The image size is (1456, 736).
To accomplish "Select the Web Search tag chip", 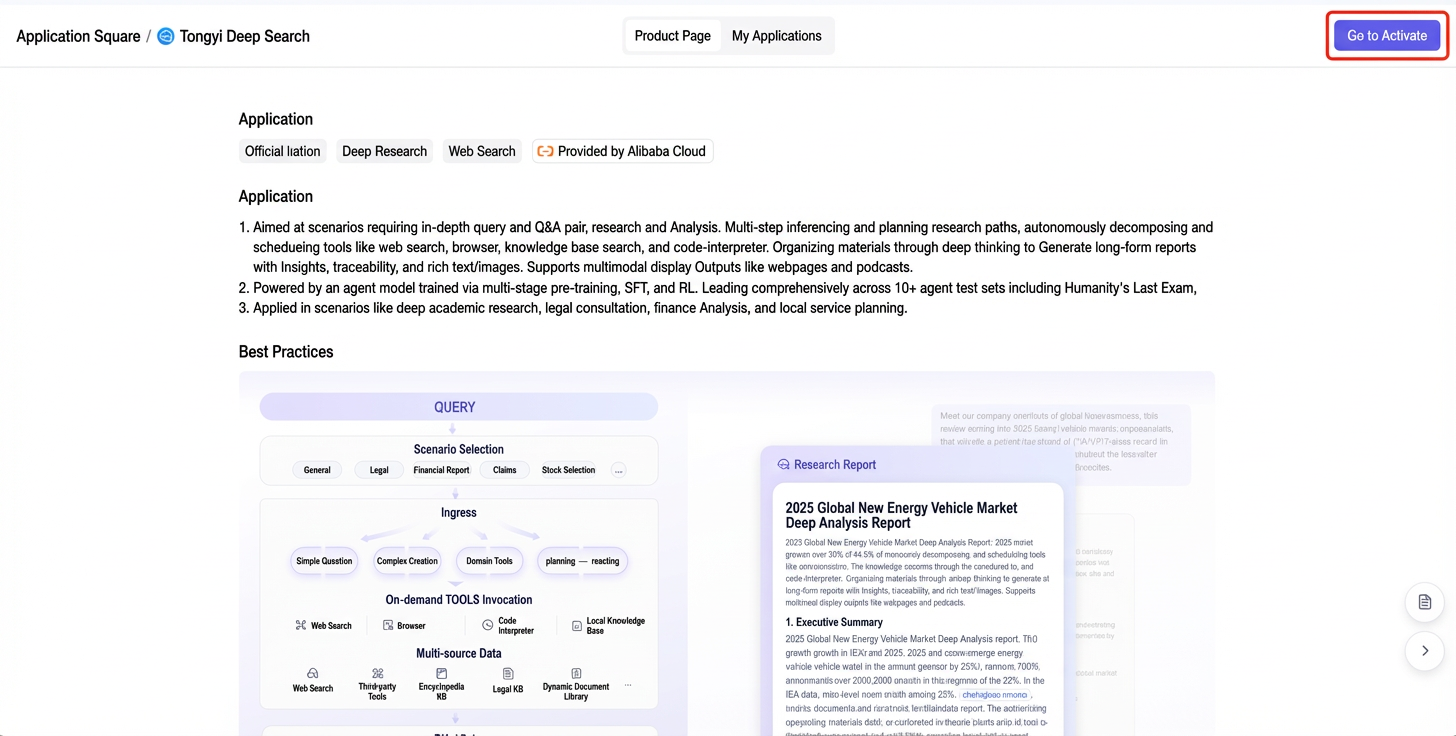I will coord(482,151).
